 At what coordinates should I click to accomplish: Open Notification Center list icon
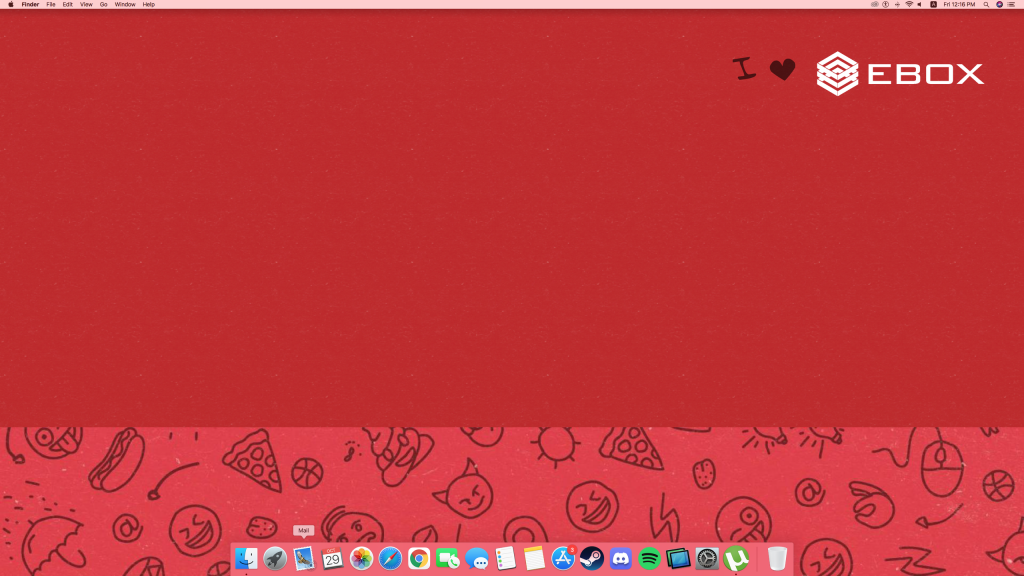[x=1011, y=5]
